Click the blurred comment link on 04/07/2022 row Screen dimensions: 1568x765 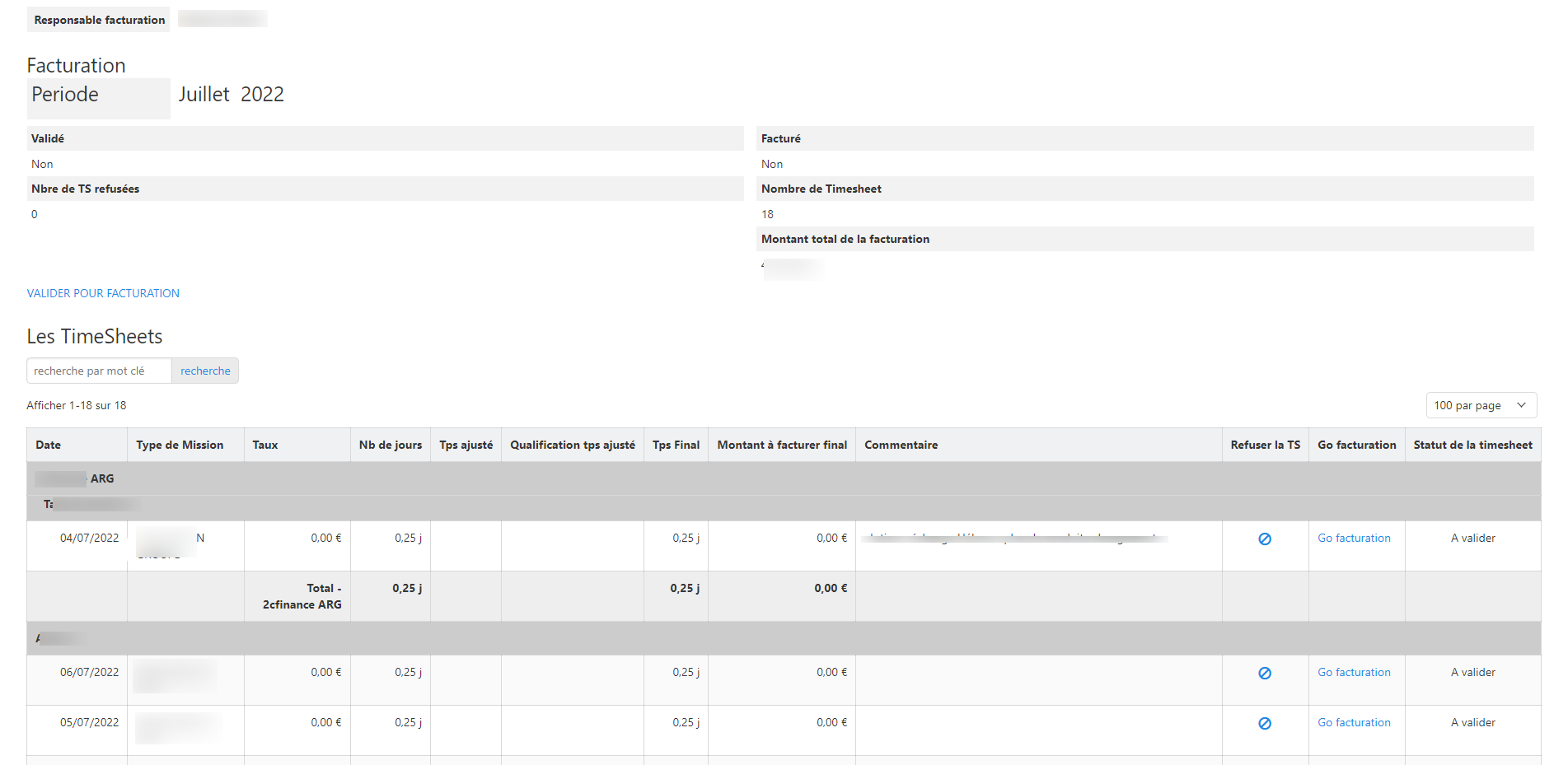1013,538
